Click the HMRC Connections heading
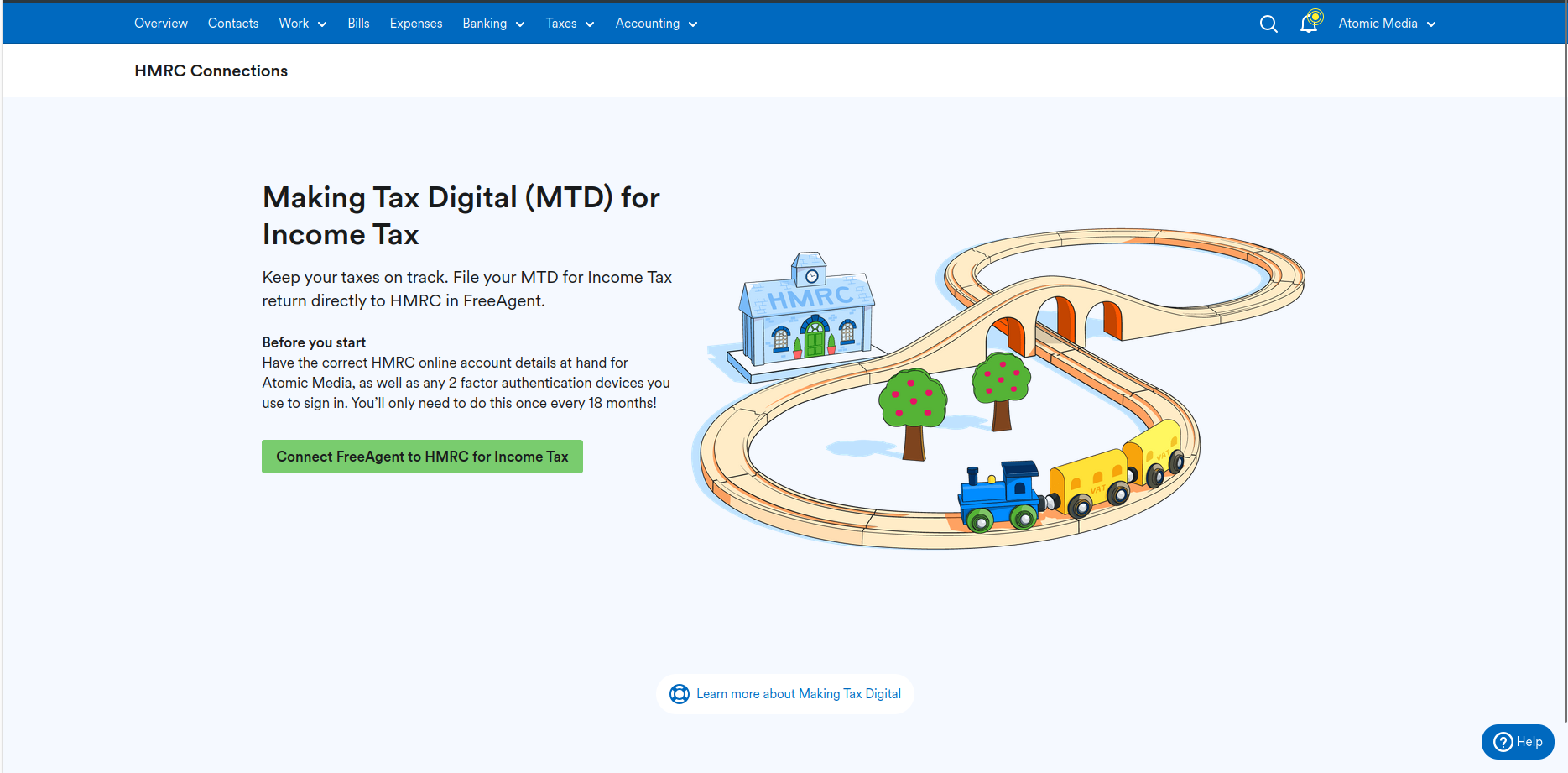The width and height of the screenshot is (1568, 773). pyautogui.click(x=211, y=71)
